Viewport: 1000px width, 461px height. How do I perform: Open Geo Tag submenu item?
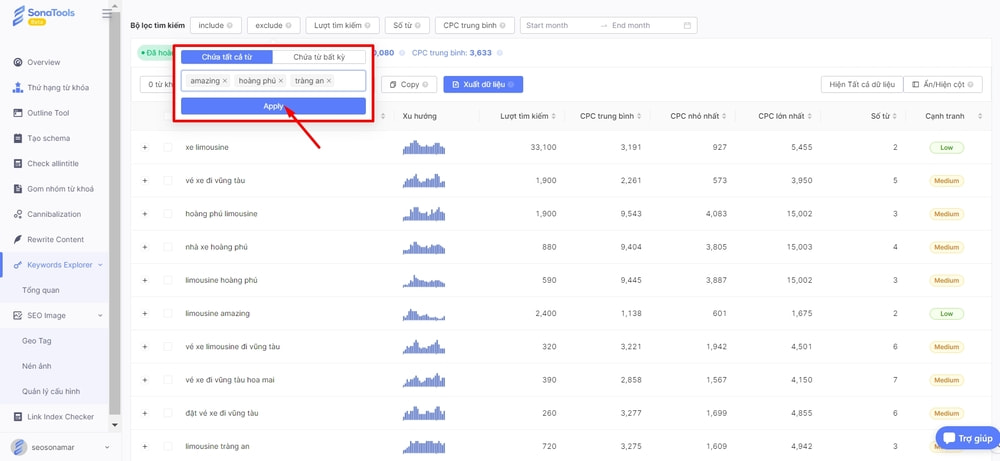click(x=36, y=341)
